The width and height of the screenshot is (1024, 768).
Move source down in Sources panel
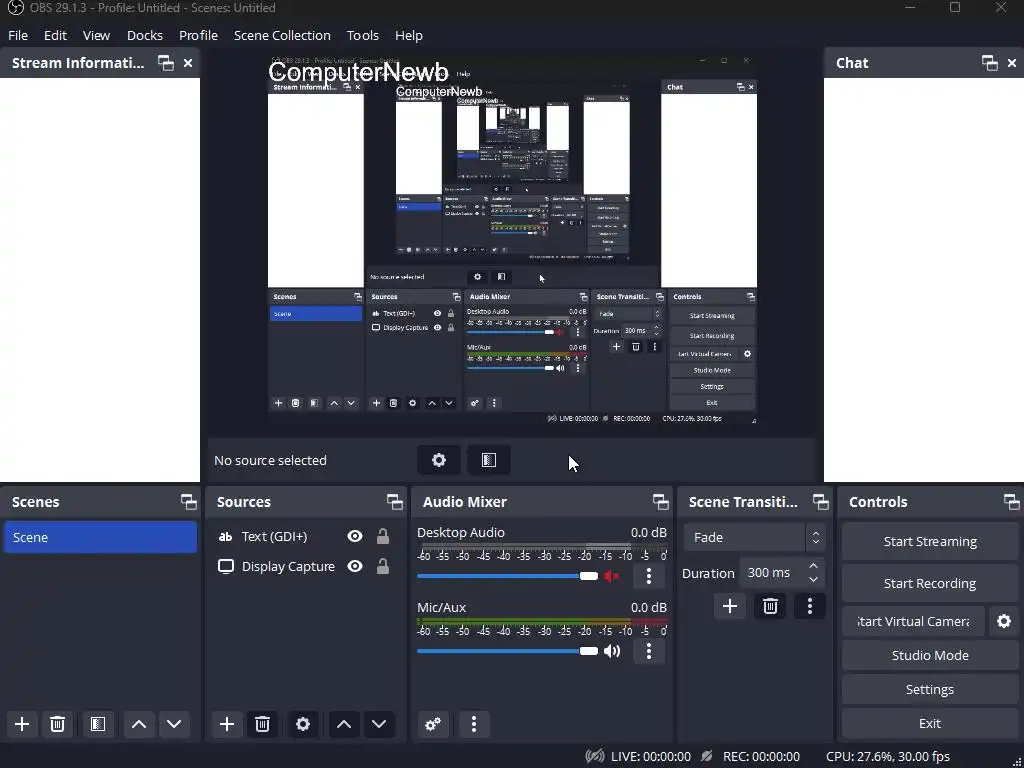coord(379,724)
